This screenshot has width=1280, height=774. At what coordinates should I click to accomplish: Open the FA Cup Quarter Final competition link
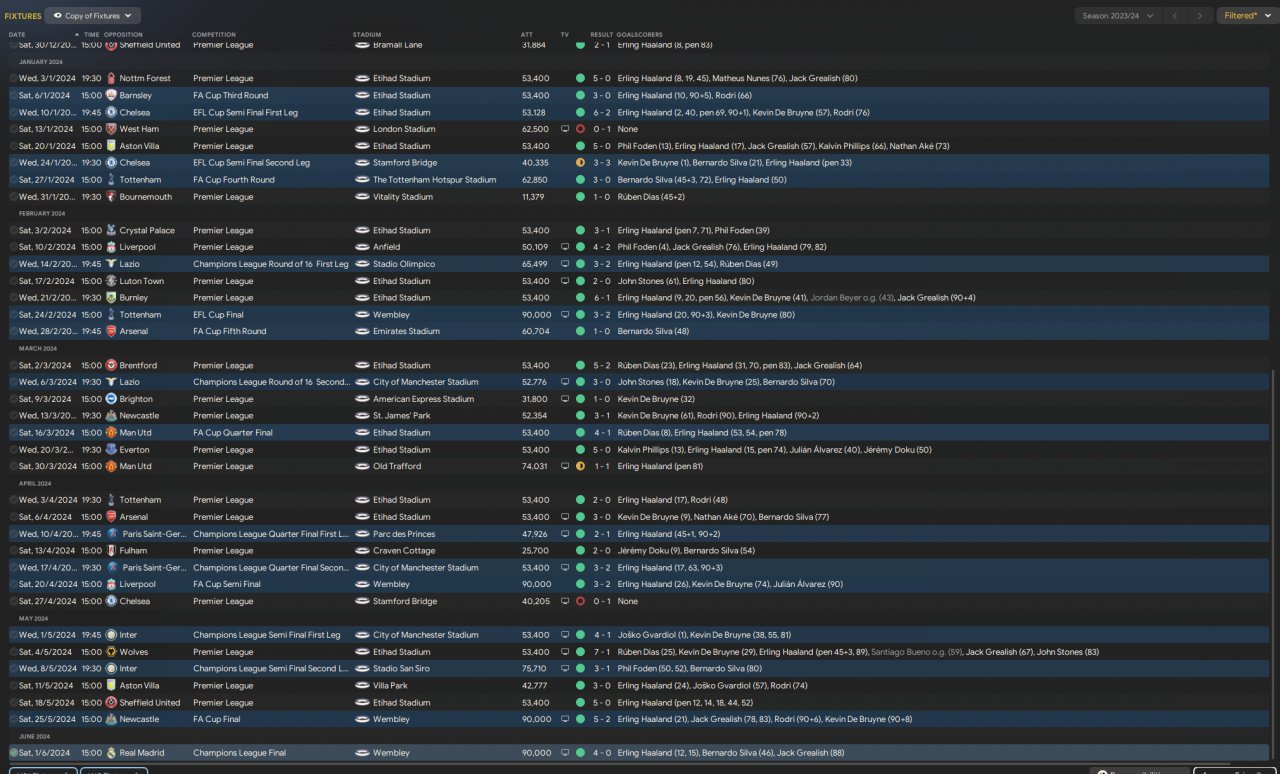(x=233, y=433)
